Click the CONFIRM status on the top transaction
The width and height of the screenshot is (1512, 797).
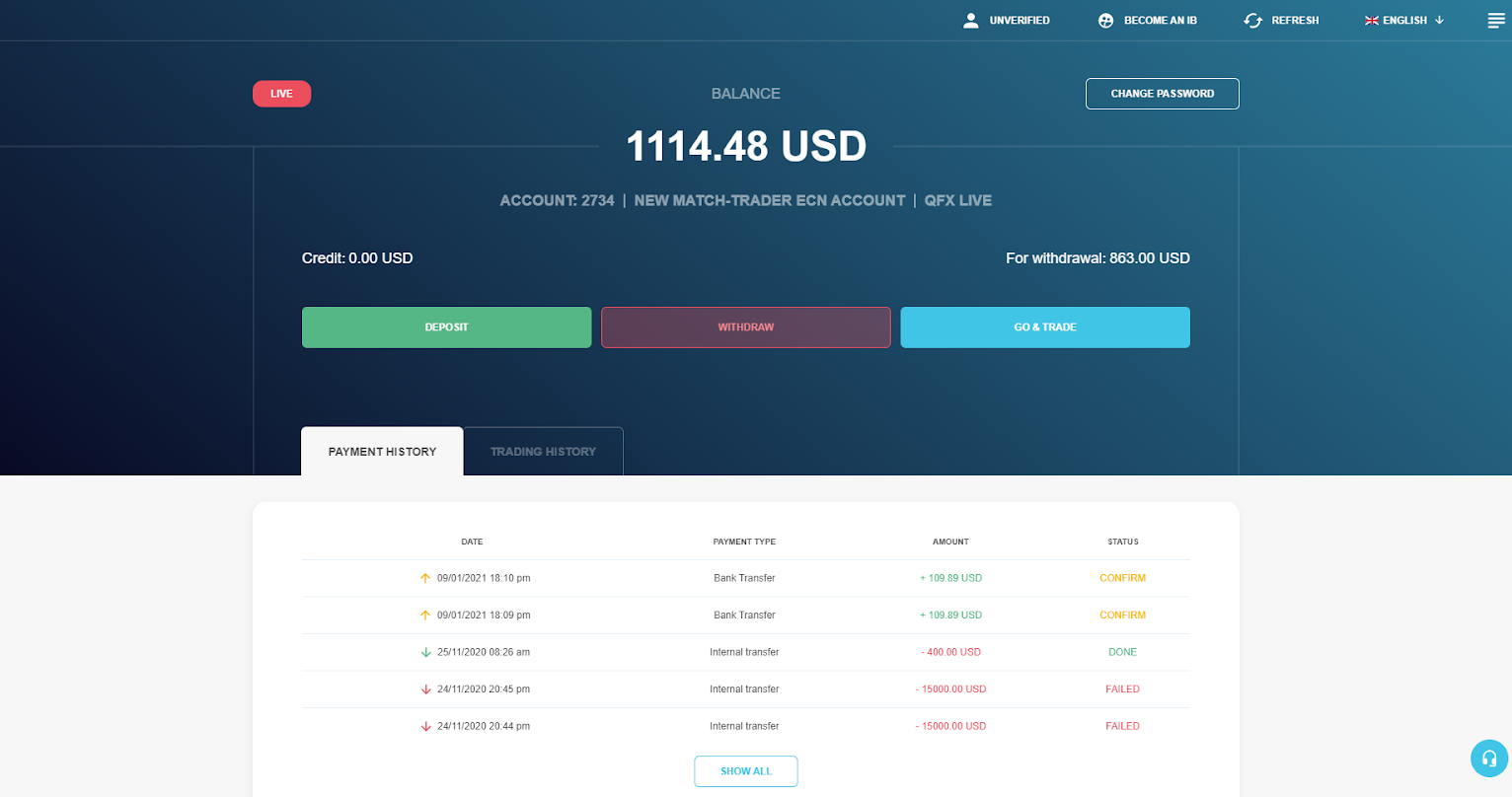1122,578
